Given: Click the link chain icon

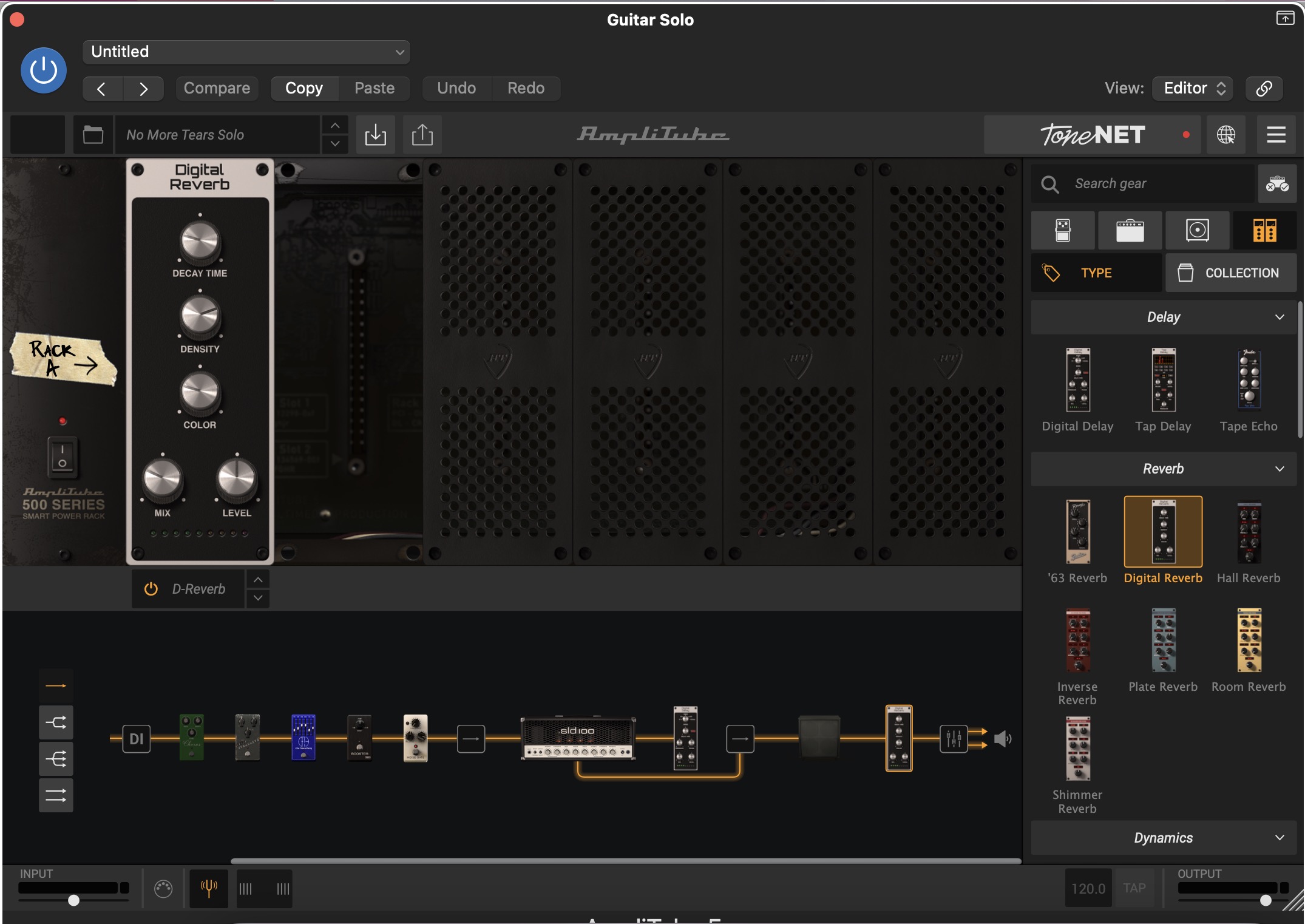Looking at the screenshot, I should pos(1264,89).
